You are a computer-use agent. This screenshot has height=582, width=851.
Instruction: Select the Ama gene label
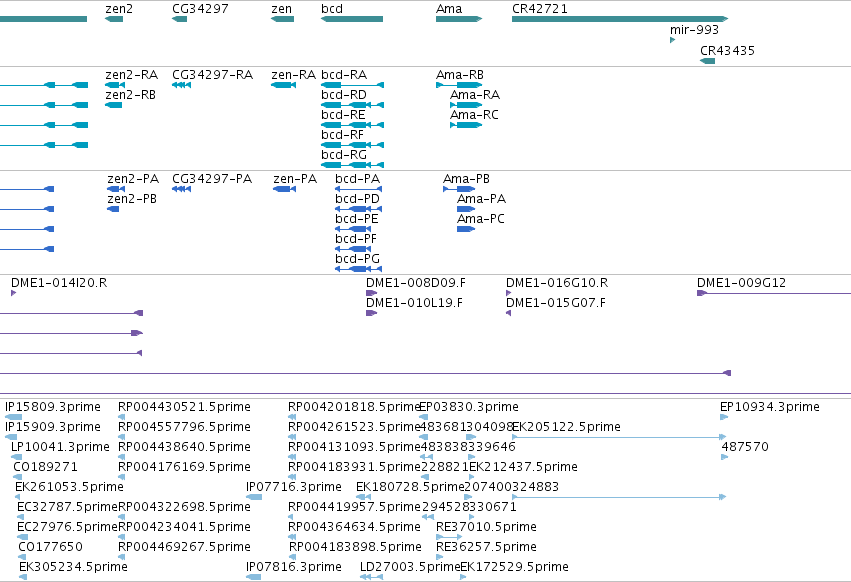[x=449, y=9]
